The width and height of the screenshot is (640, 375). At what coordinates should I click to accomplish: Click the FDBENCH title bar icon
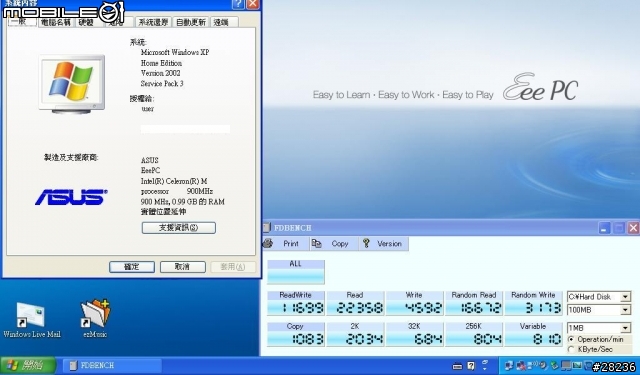[x=267, y=227]
